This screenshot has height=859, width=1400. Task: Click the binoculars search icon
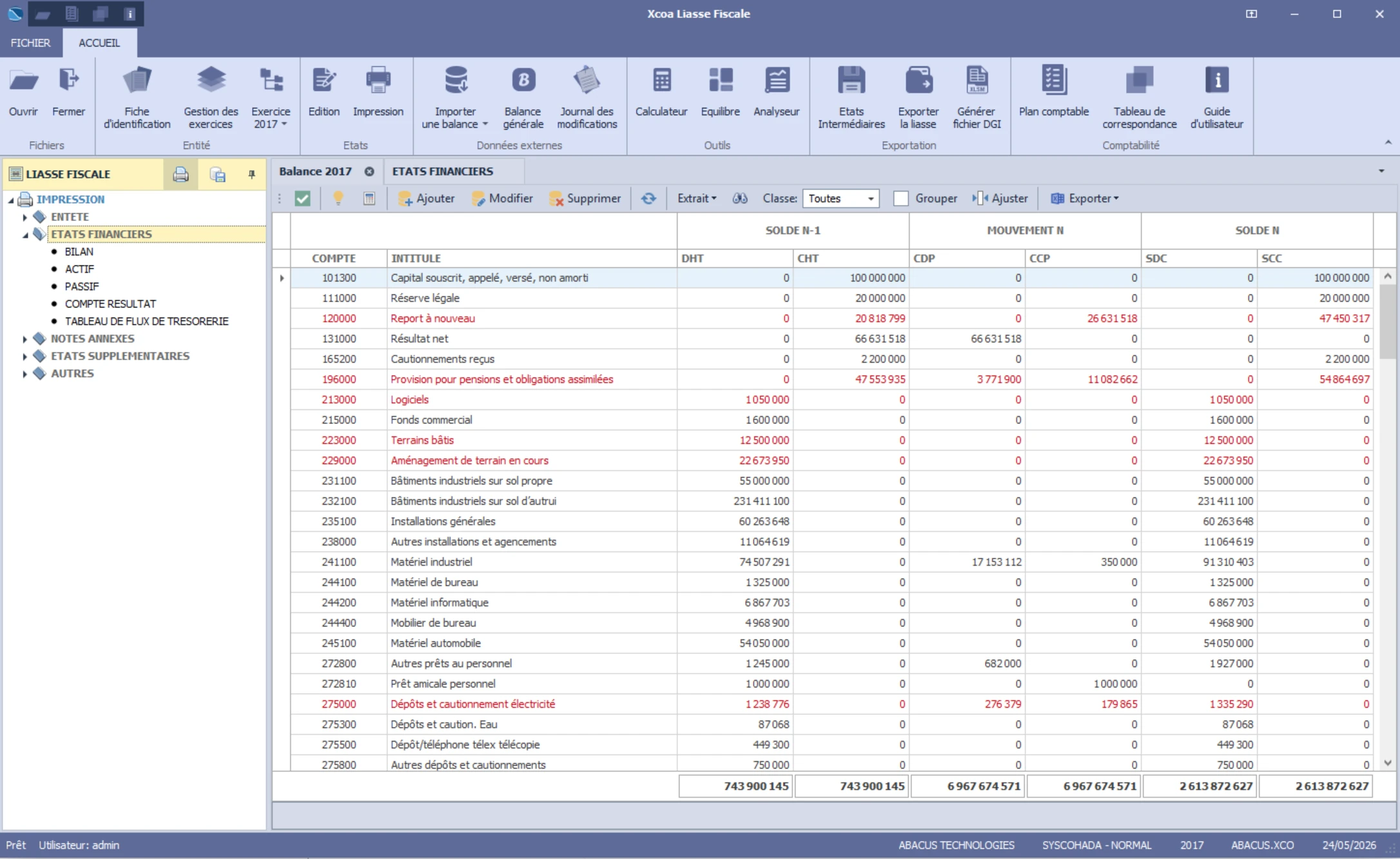pos(740,198)
